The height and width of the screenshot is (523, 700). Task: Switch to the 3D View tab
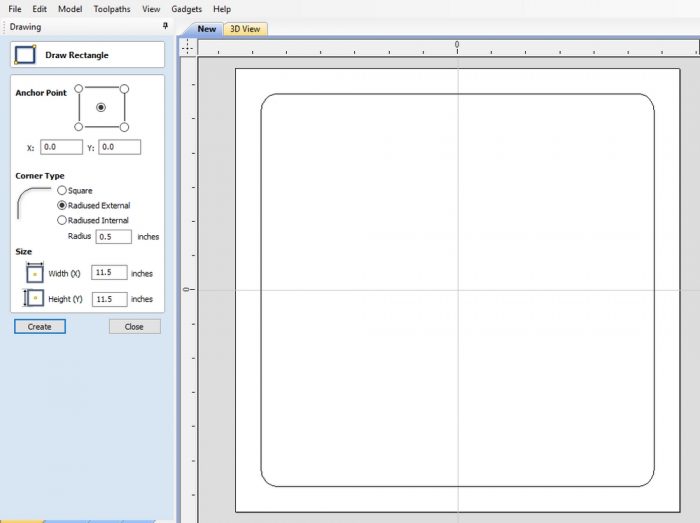tap(244, 29)
